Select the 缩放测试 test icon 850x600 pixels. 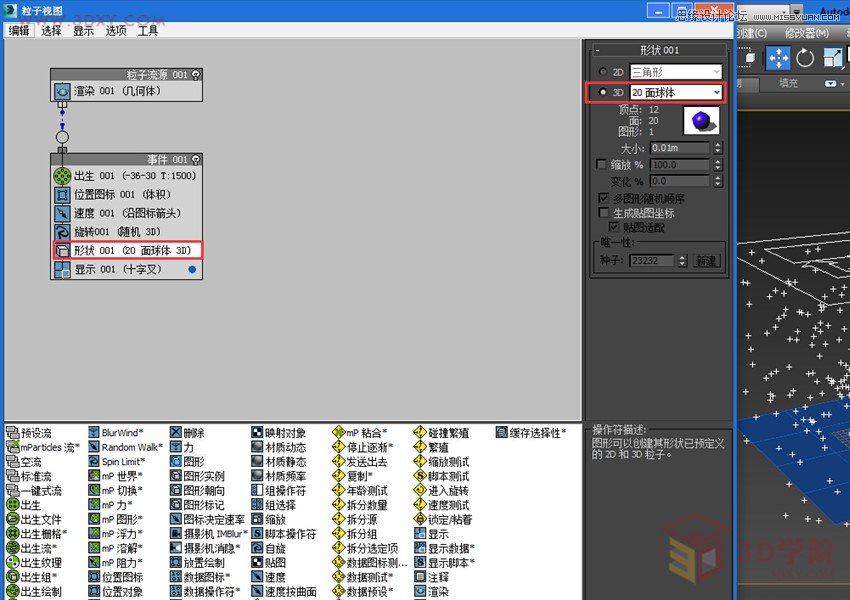[x=422, y=461]
